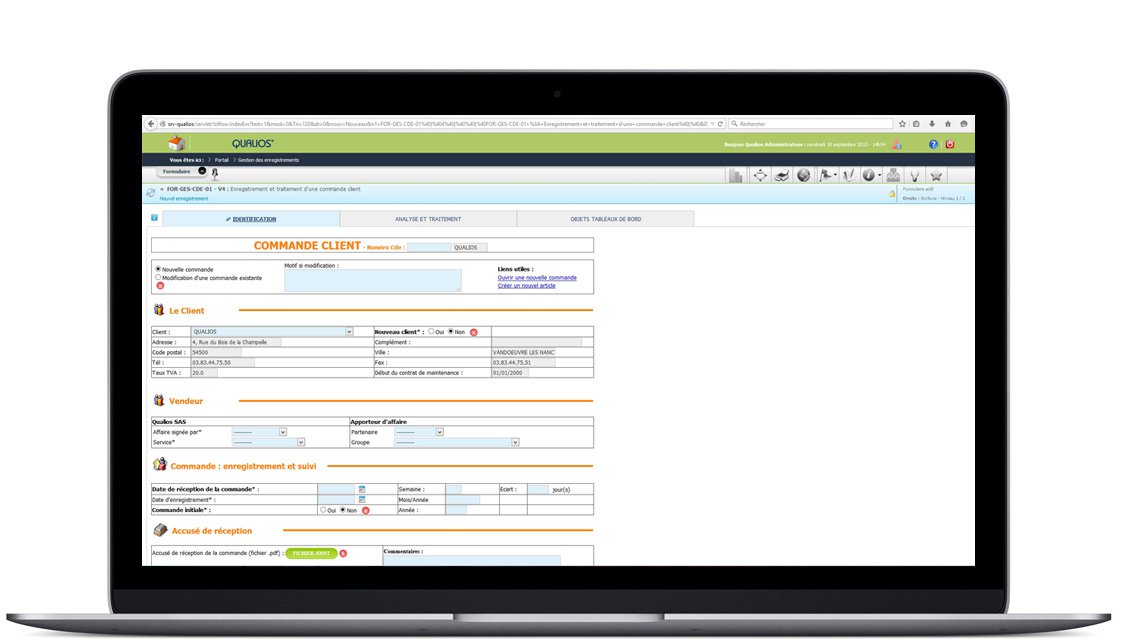
Task: Select the flag tool in the toolbar
Action: [824, 174]
